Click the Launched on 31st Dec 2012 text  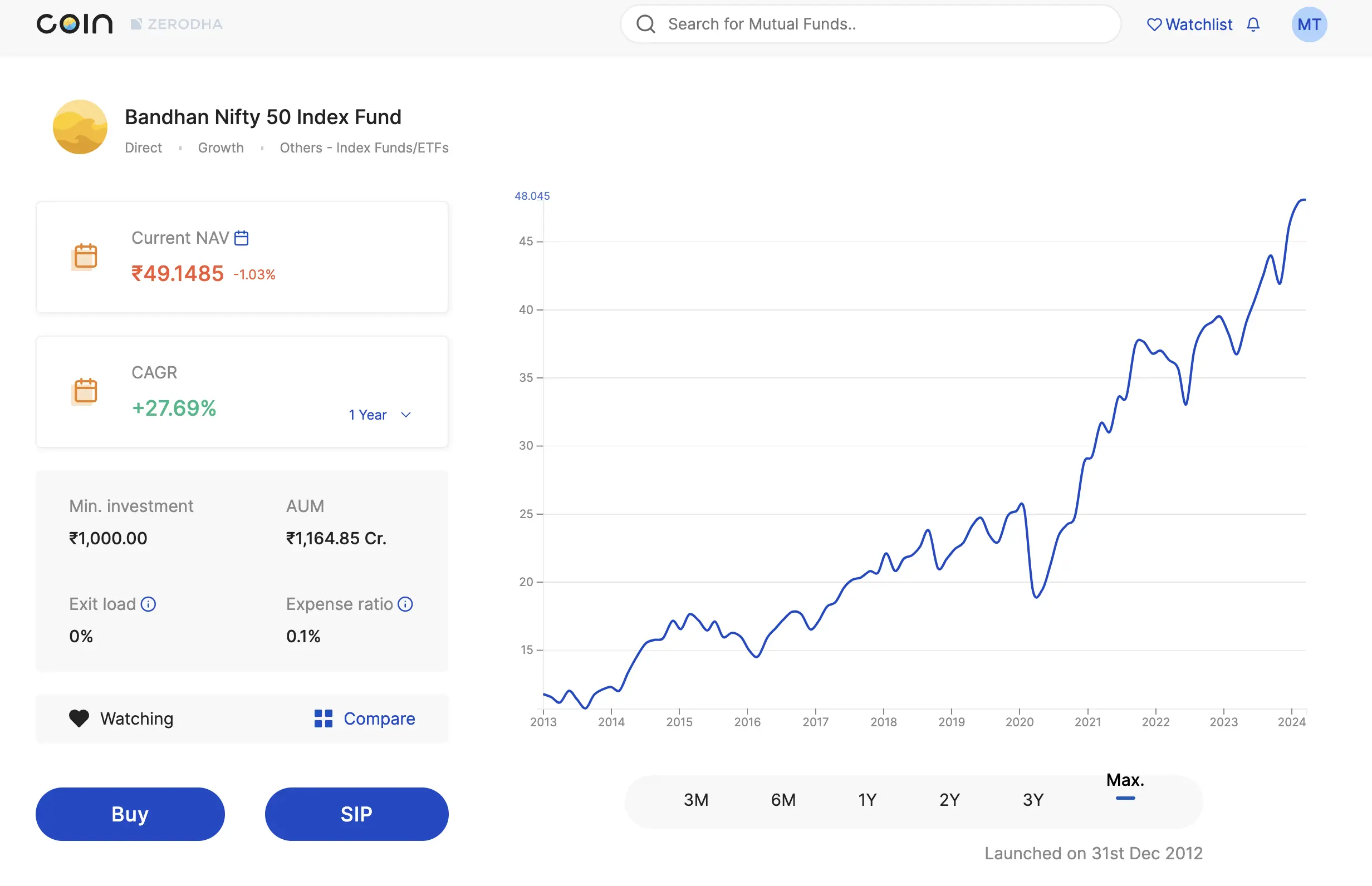(1093, 853)
